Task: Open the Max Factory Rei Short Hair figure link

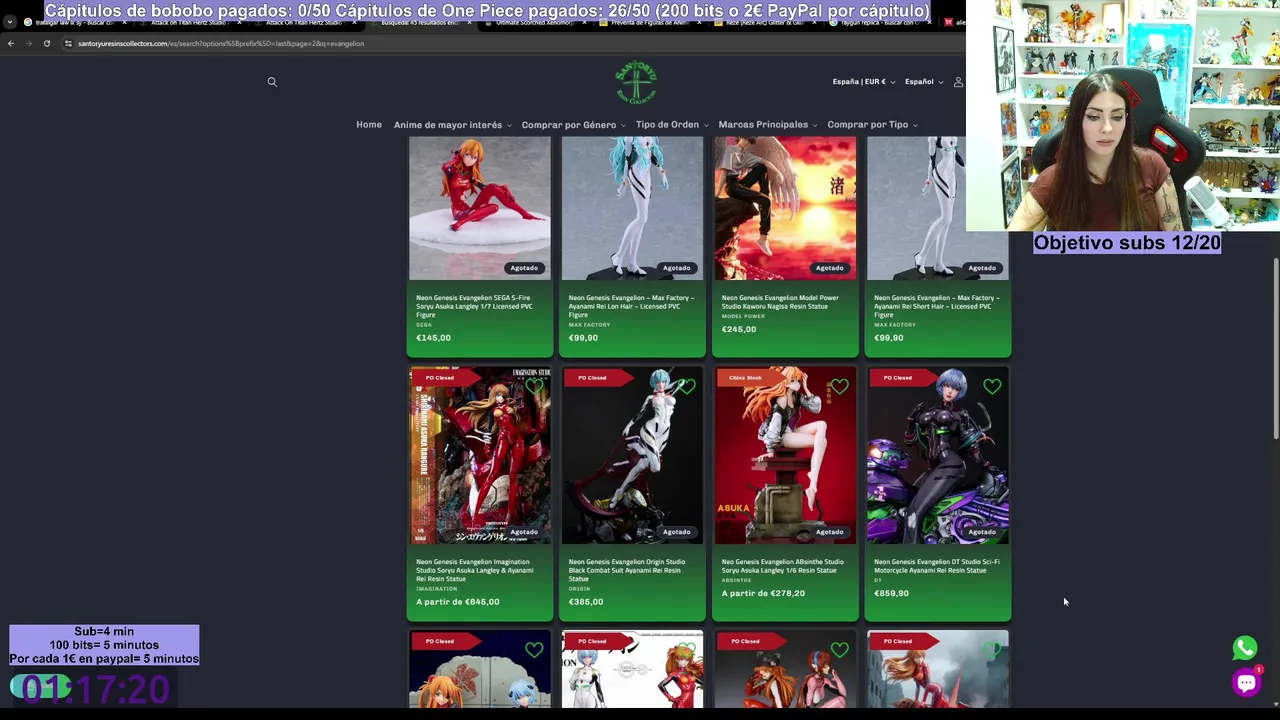Action: 937,306
